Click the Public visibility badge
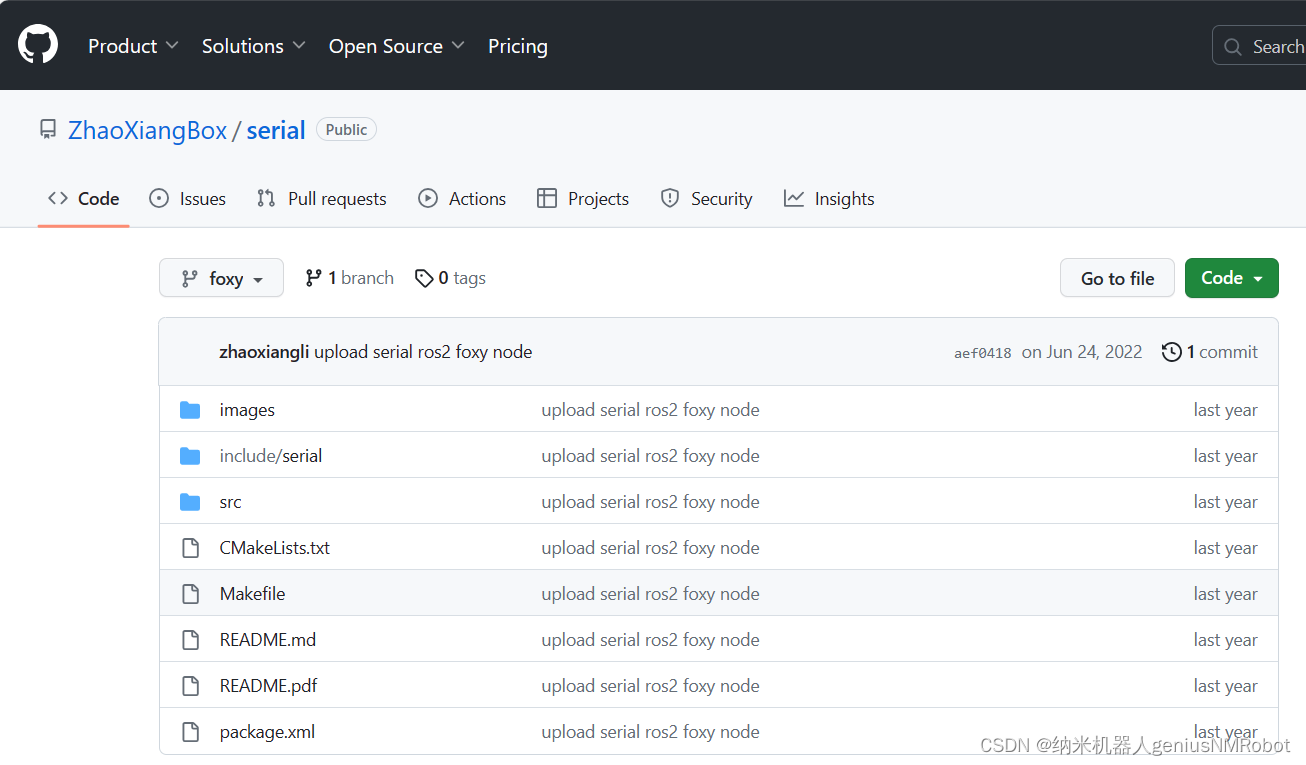 (x=346, y=129)
